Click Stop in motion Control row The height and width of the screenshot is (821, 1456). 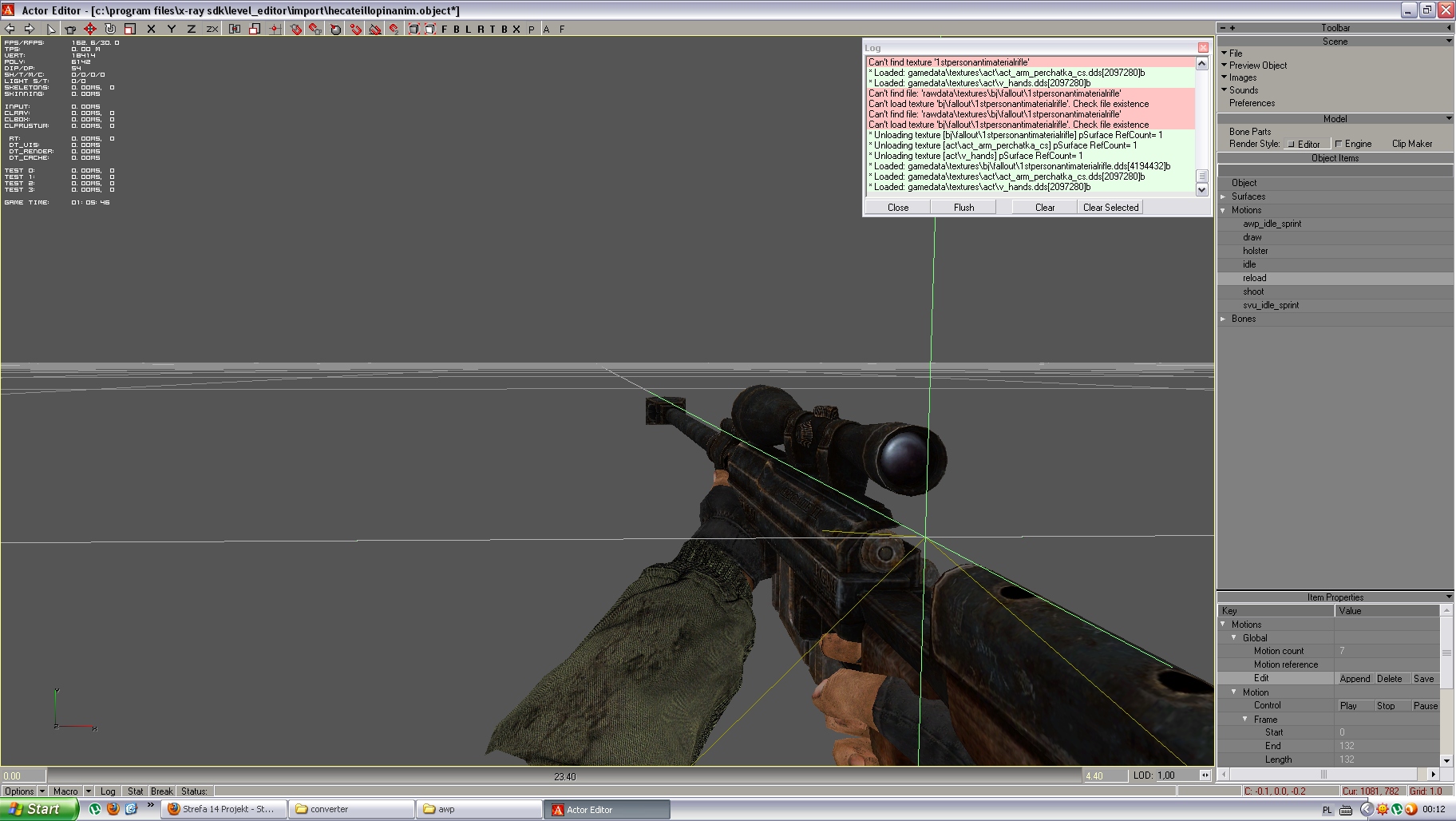1386,706
